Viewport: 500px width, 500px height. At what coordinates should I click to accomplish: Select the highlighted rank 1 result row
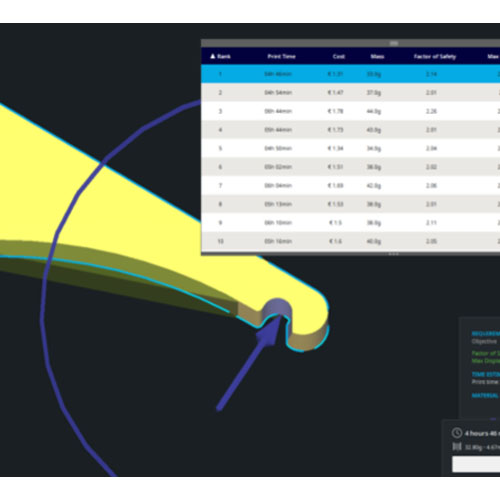(x=350, y=74)
